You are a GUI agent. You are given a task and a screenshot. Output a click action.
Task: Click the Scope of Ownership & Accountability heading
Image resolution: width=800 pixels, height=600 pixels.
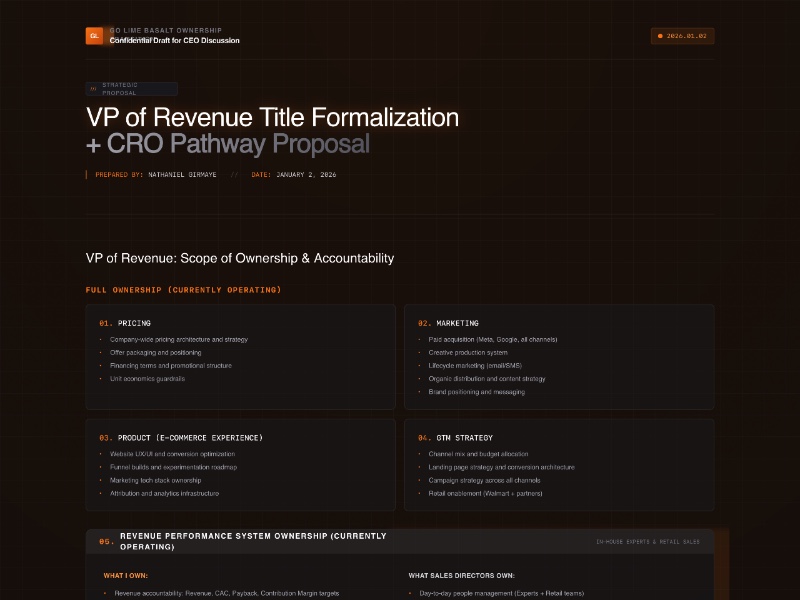240,258
